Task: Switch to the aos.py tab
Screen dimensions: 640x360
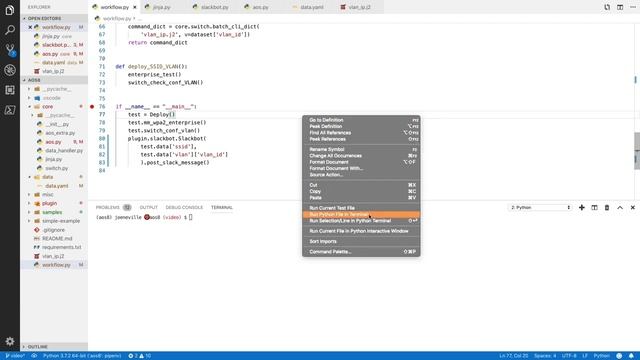Action: [260, 7]
